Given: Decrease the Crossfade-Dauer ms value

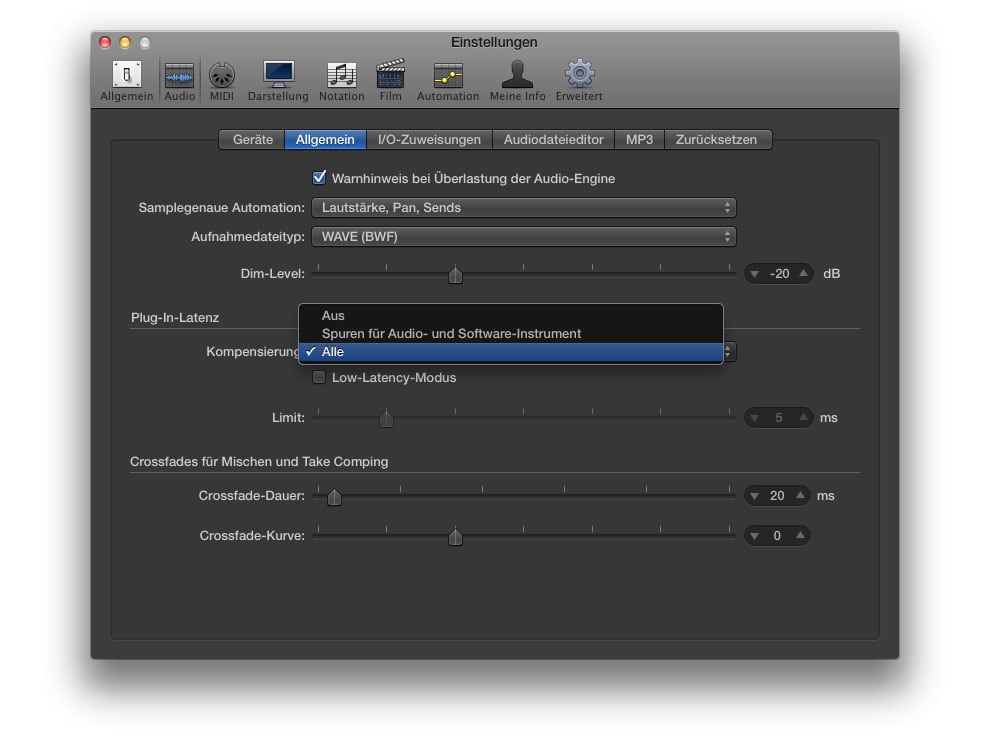Looking at the screenshot, I should pyautogui.click(x=755, y=497).
